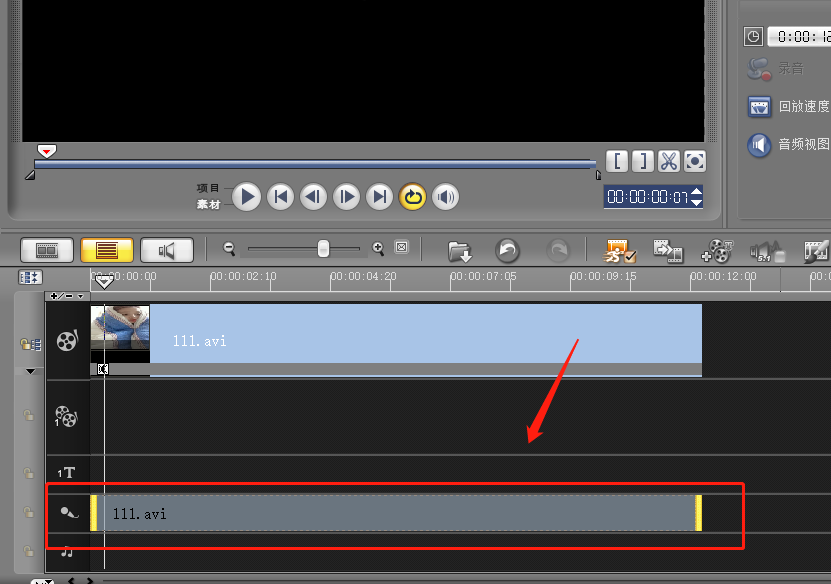The height and width of the screenshot is (584, 831).
Task: Expand the arrow below the video track lock
Action: click(x=31, y=371)
